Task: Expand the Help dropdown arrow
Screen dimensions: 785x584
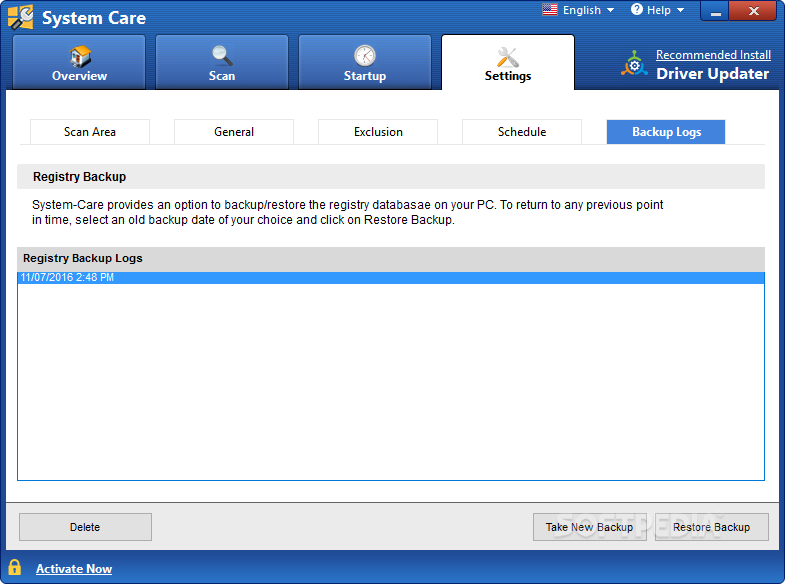Action: click(x=680, y=10)
